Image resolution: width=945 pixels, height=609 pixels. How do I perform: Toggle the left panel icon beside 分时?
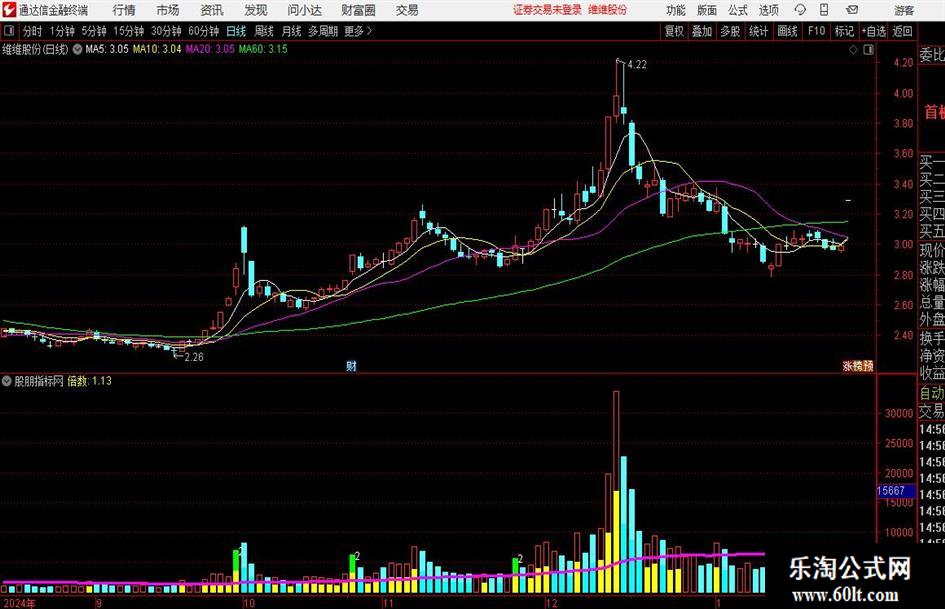click(8, 31)
